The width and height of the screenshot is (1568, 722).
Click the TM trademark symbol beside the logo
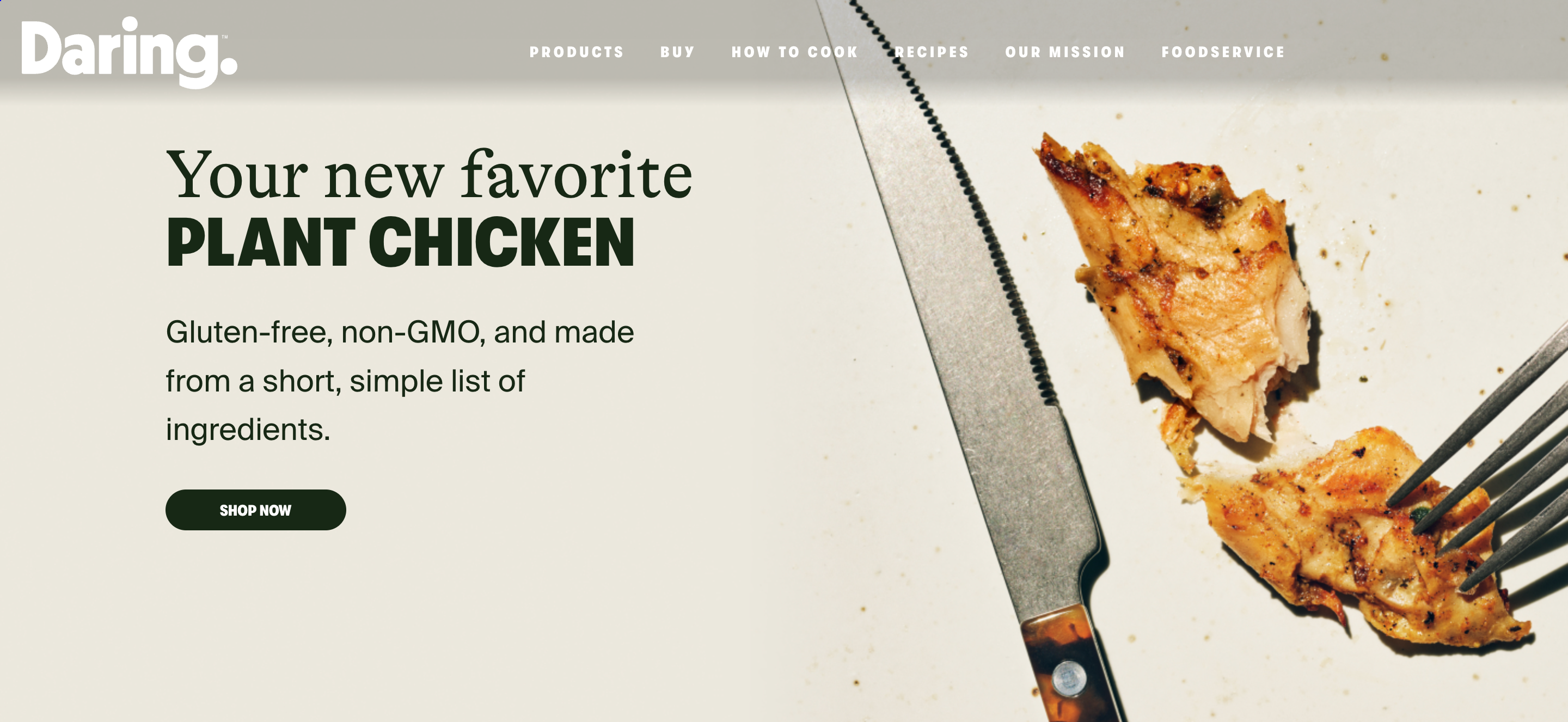(225, 36)
